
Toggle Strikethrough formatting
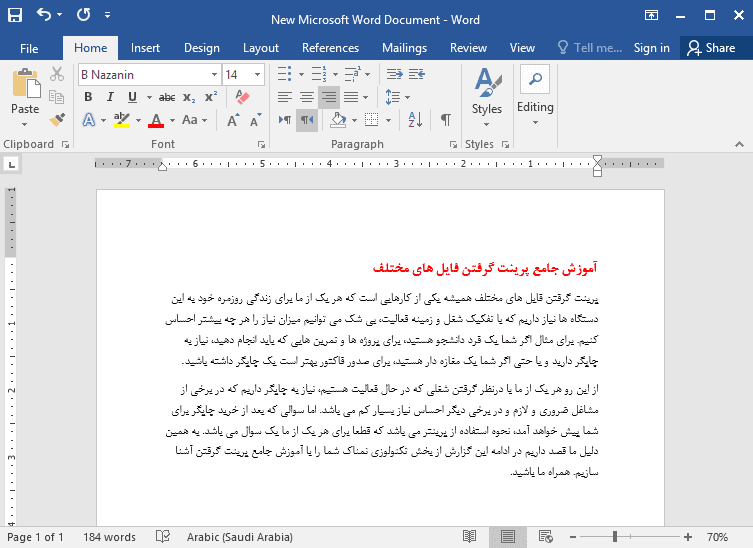coord(167,97)
